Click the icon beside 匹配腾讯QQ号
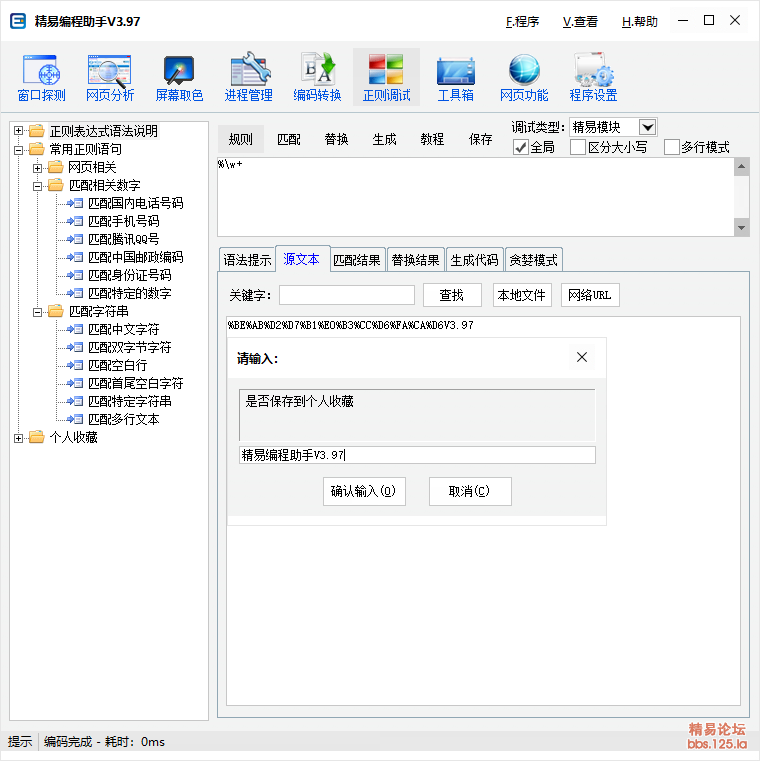This screenshot has height=761, width=760. 75,239
